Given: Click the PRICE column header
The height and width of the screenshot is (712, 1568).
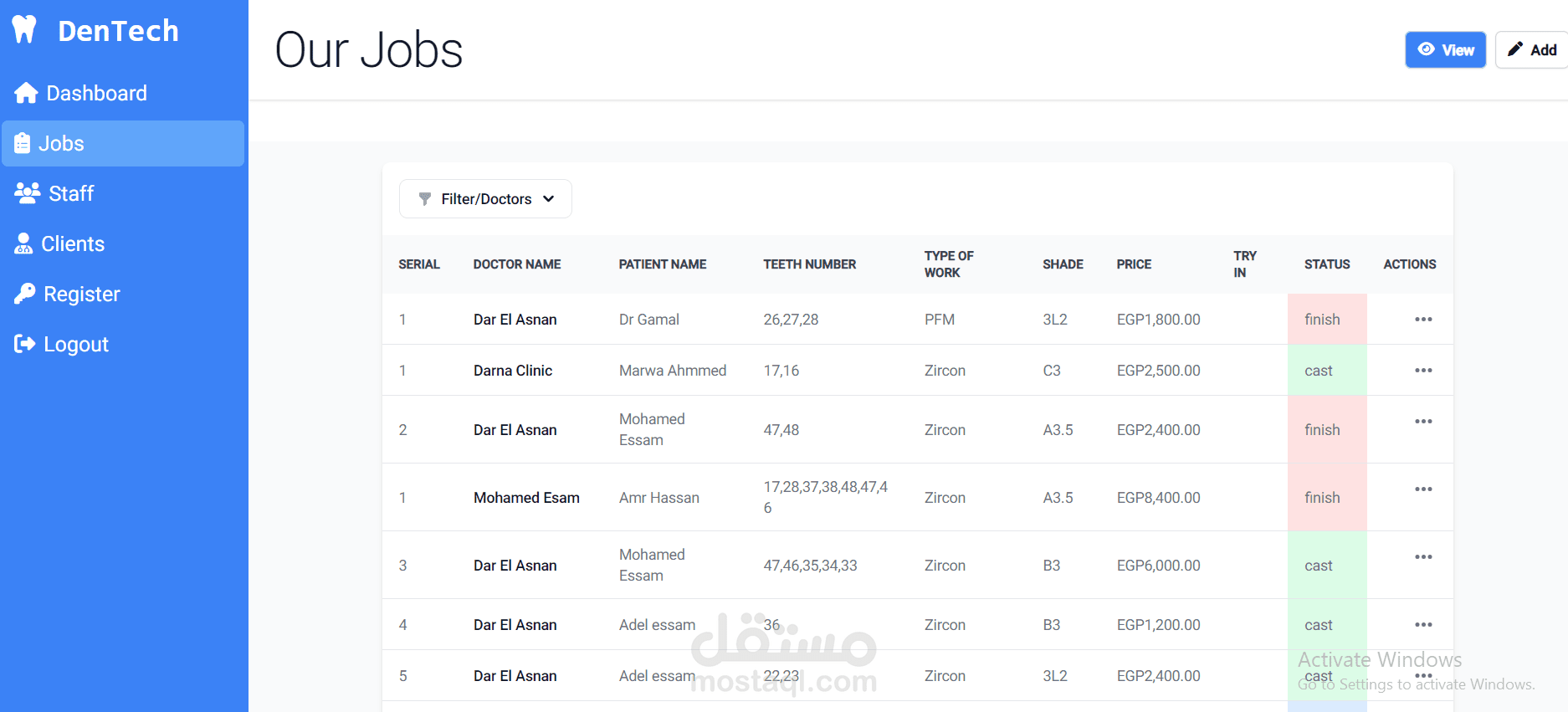Looking at the screenshot, I should (x=1134, y=264).
